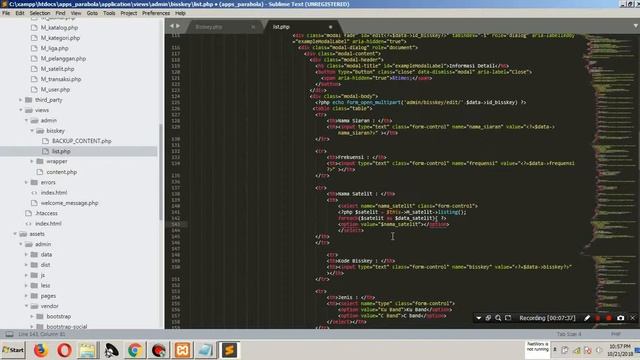Open the Preferences menu
The height and width of the screenshot is (360, 640).
point(156,13)
